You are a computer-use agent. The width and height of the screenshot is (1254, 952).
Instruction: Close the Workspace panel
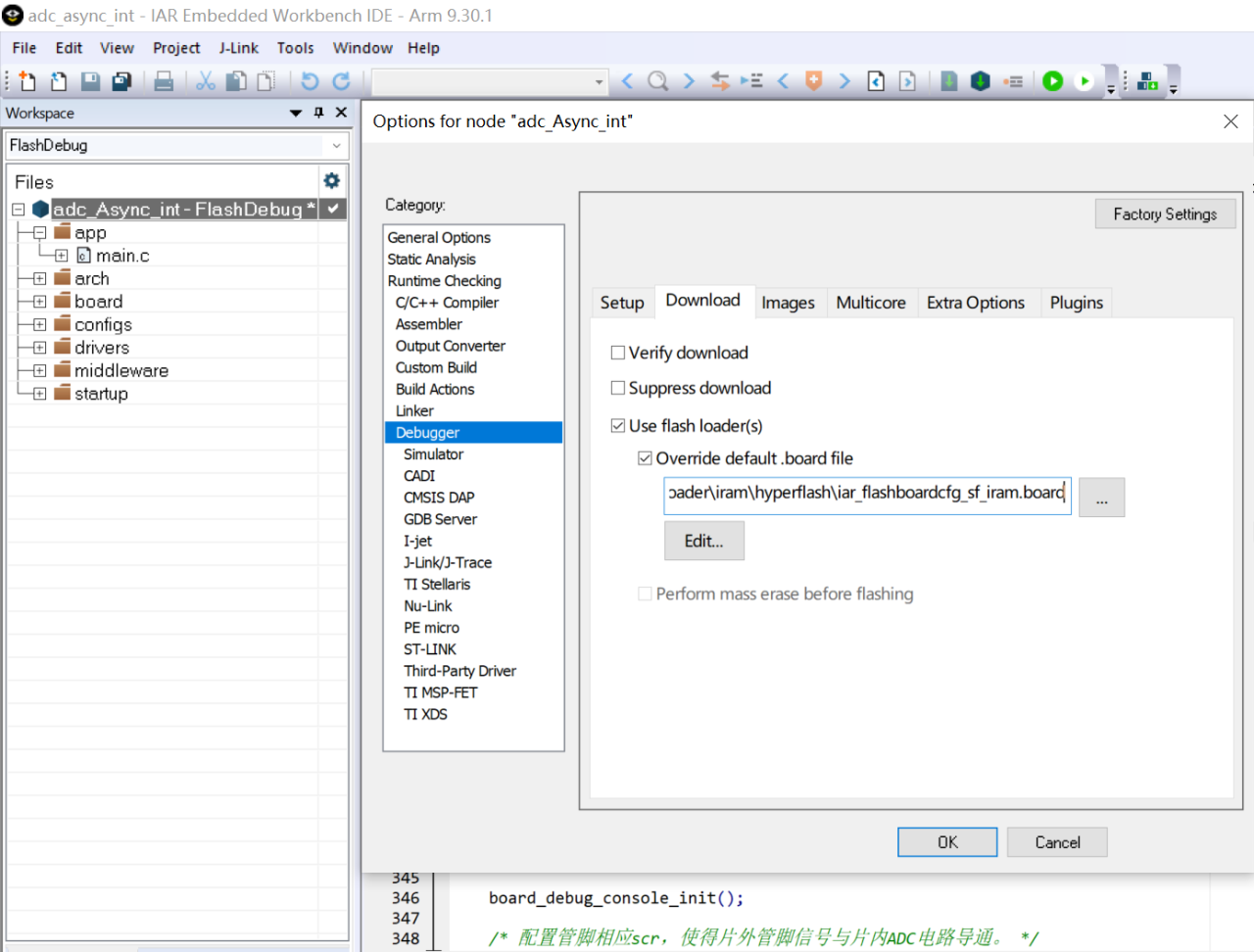point(341,113)
